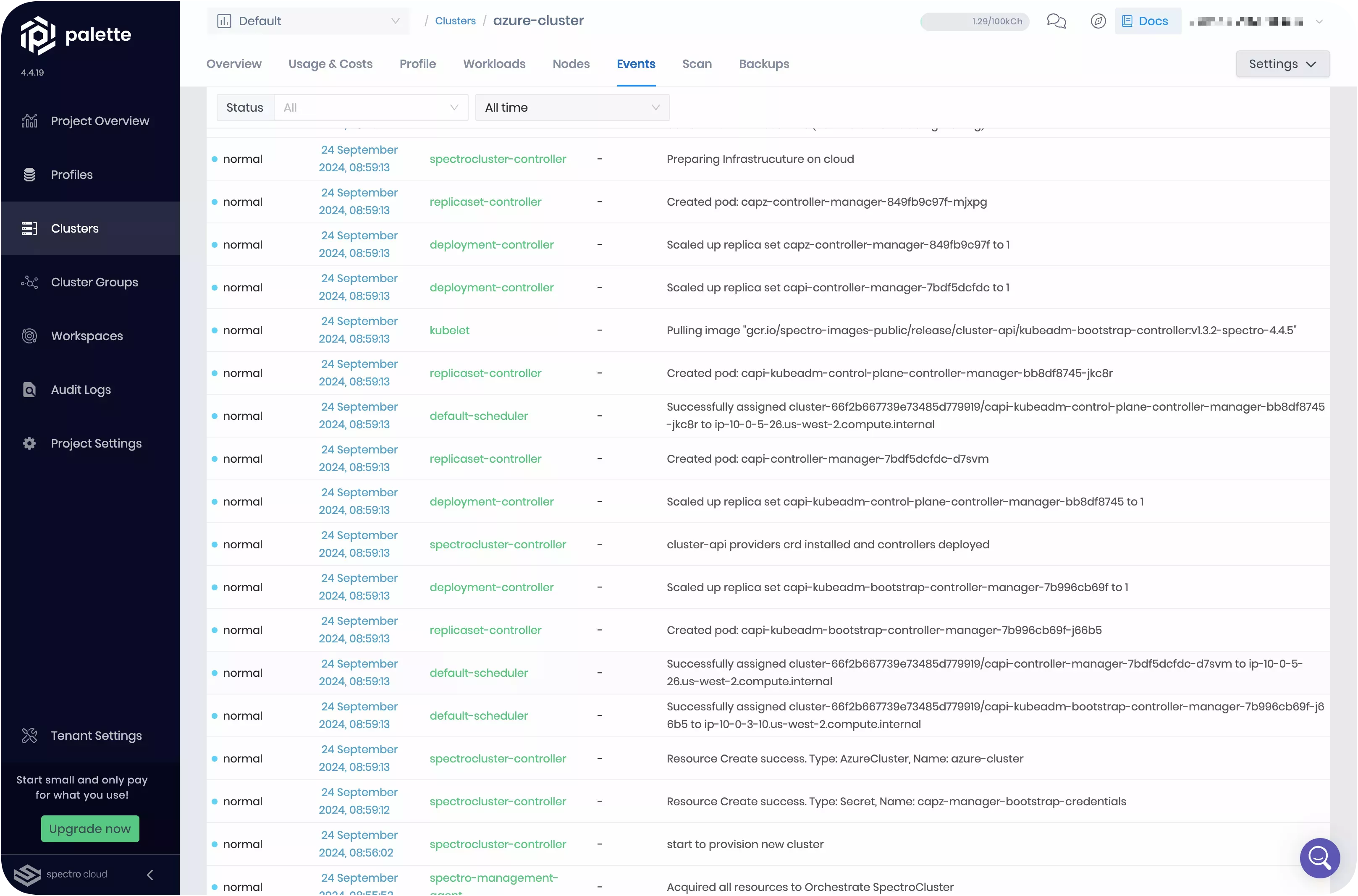
Task: Switch to the Workloads tab
Action: click(494, 64)
